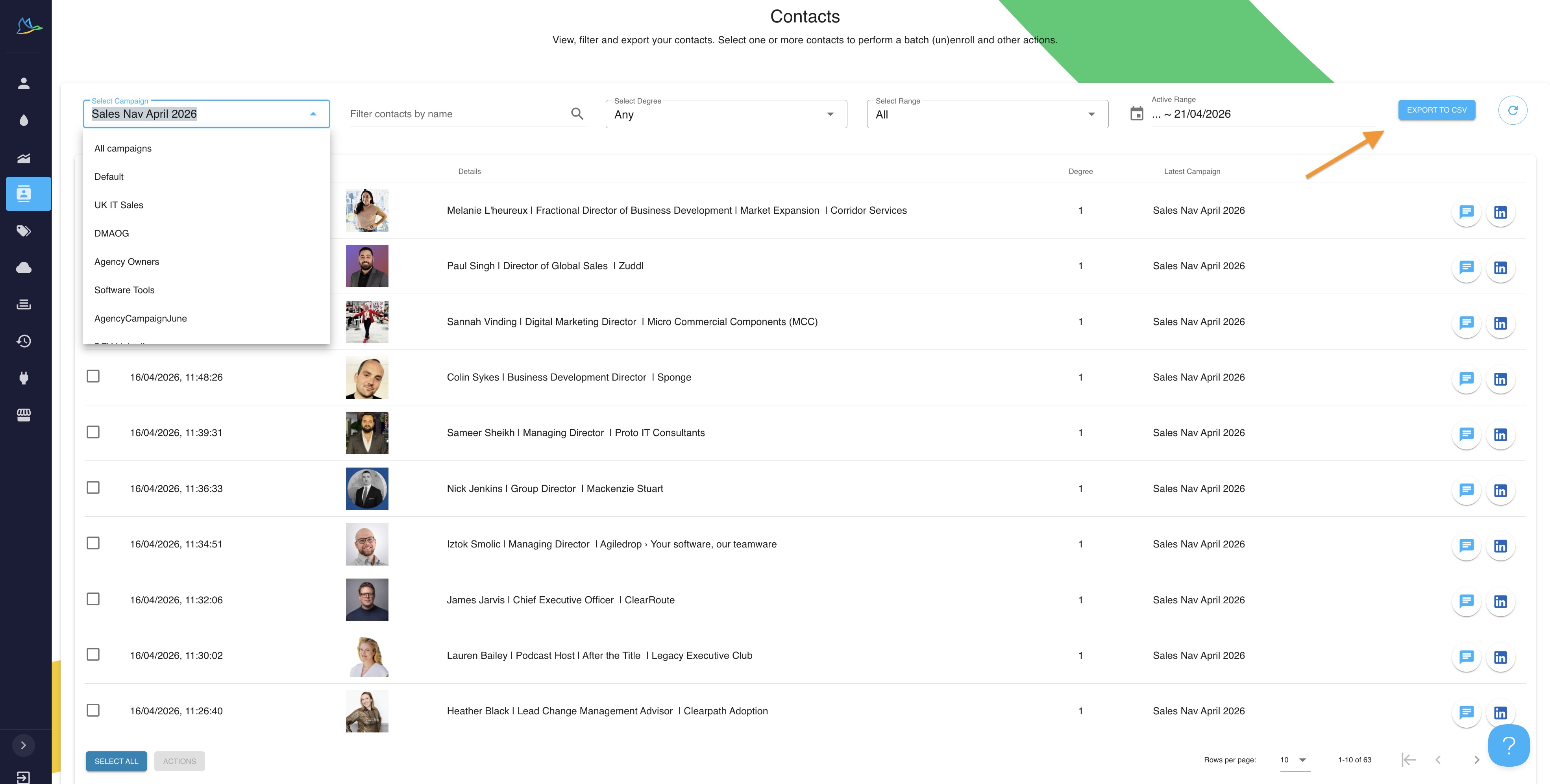Choose UK IT Sales campaign option

coord(118,205)
